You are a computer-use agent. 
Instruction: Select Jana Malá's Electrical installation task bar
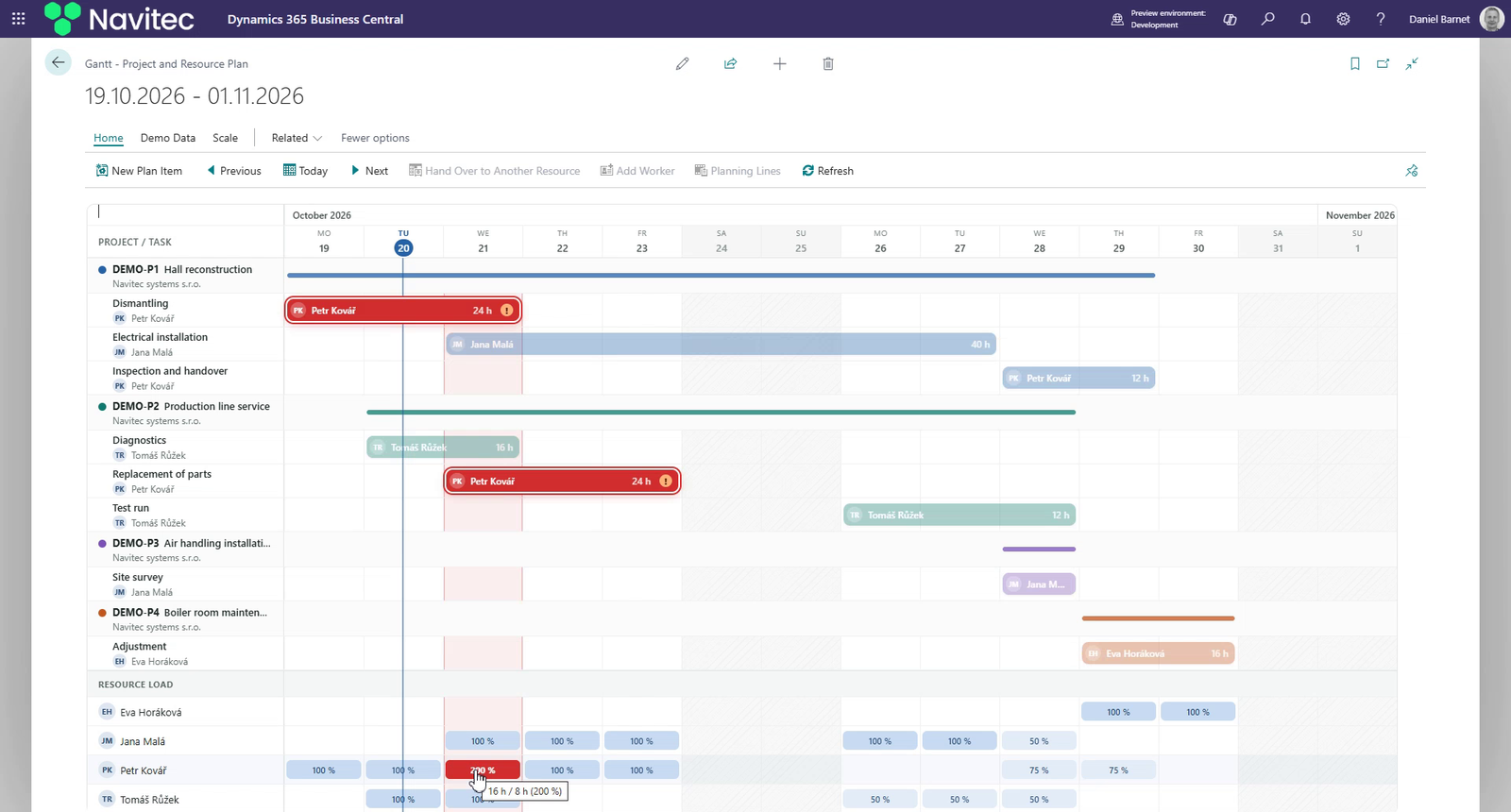tap(722, 345)
